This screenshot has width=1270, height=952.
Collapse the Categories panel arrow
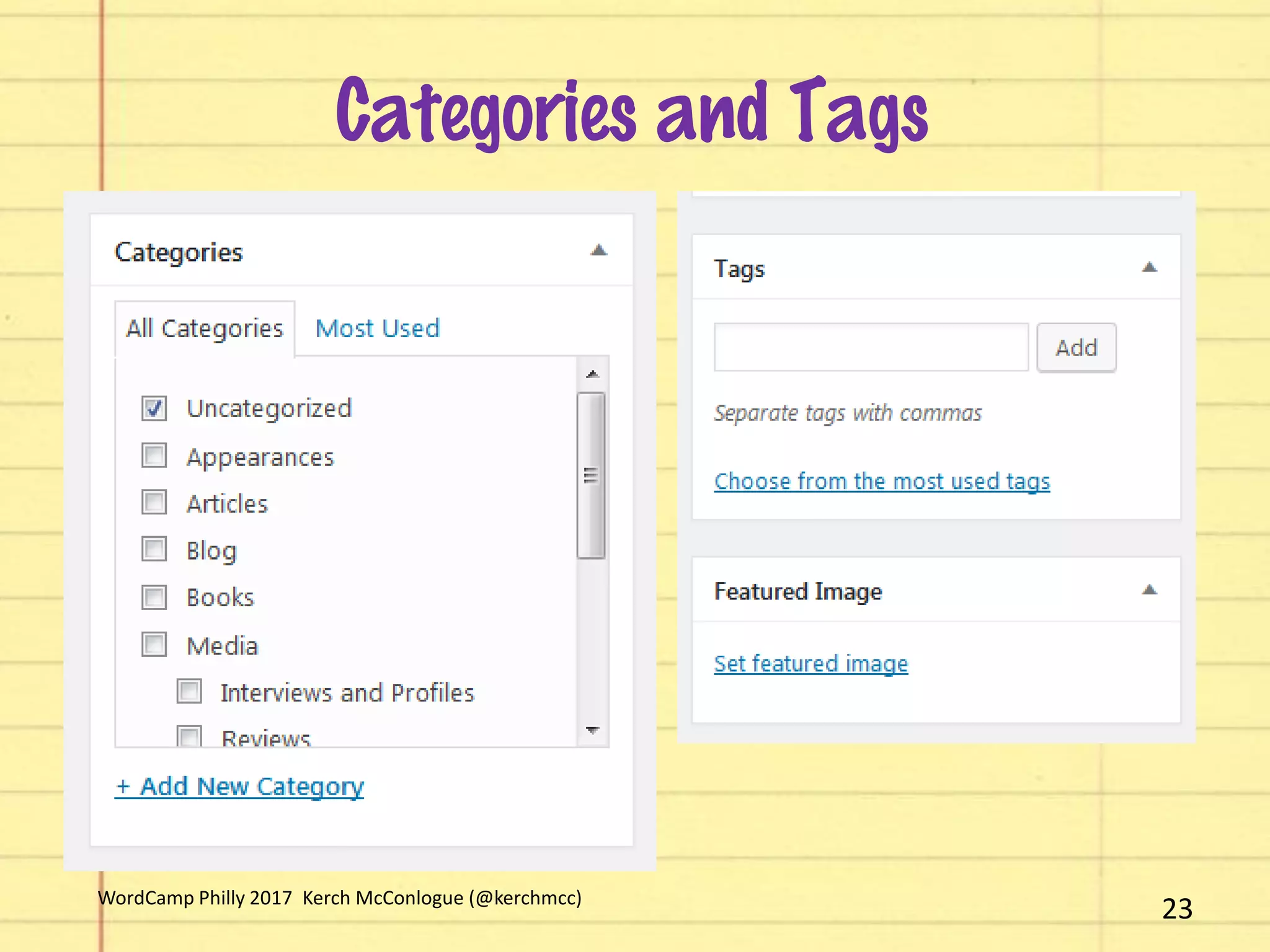coord(598,250)
